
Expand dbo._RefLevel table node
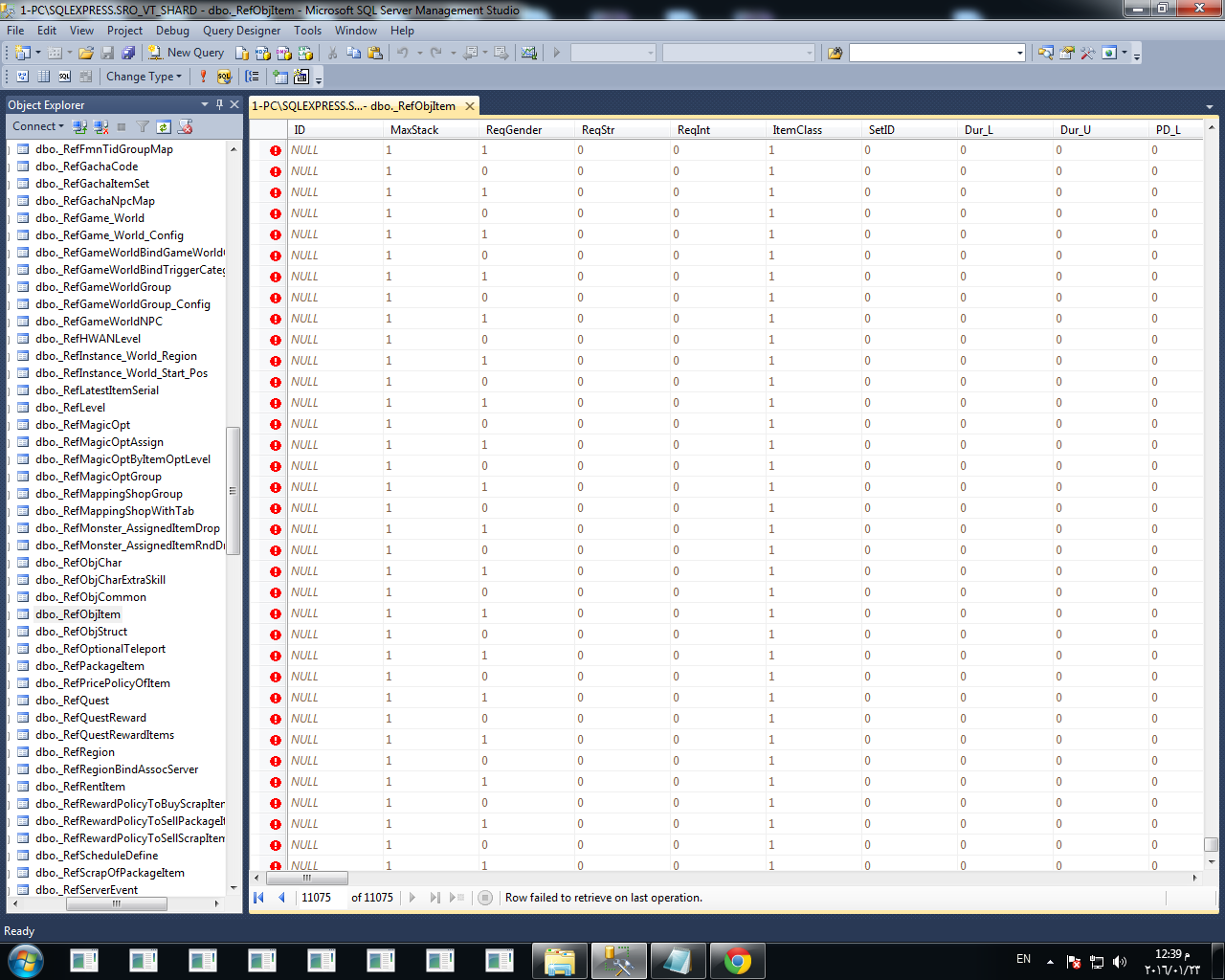(x=10, y=408)
